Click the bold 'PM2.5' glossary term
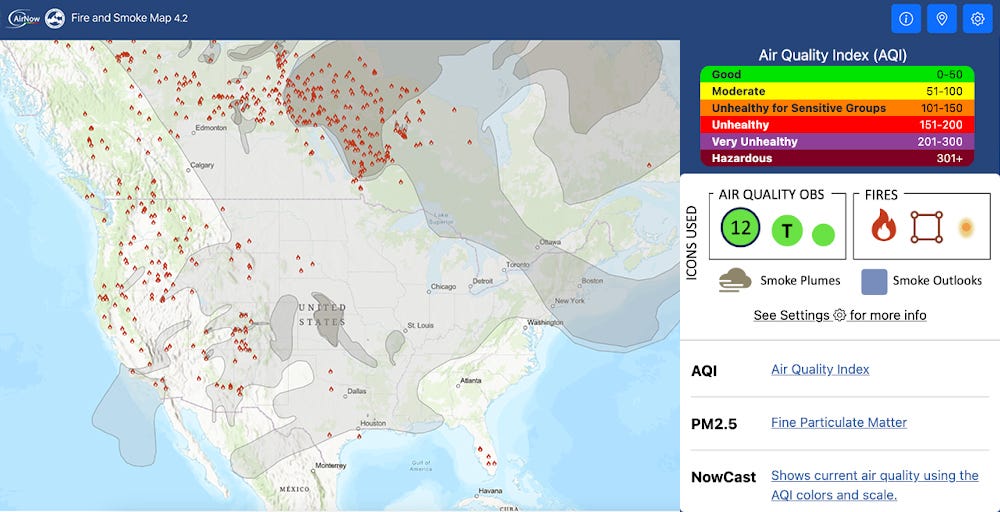This screenshot has height=512, width=1000. pyautogui.click(x=714, y=423)
